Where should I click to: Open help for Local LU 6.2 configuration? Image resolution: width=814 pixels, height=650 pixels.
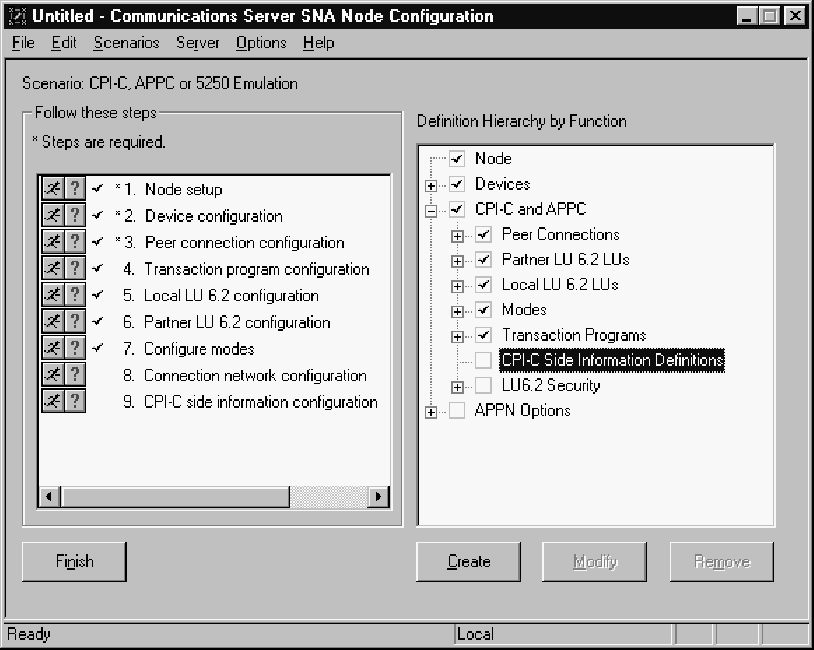point(75,294)
